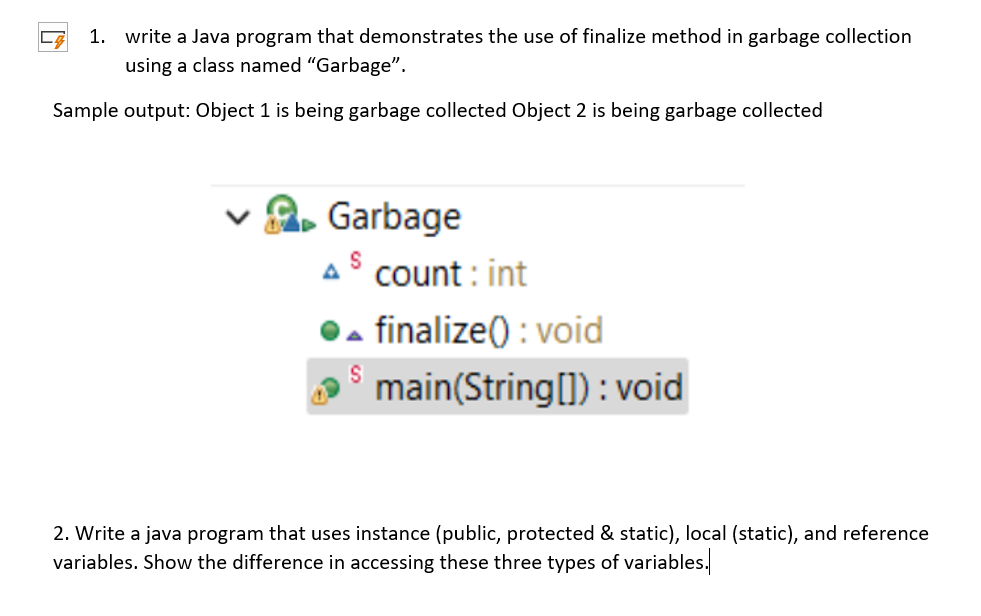Click the horizontal separator line above outline

pyautogui.click(x=477, y=185)
